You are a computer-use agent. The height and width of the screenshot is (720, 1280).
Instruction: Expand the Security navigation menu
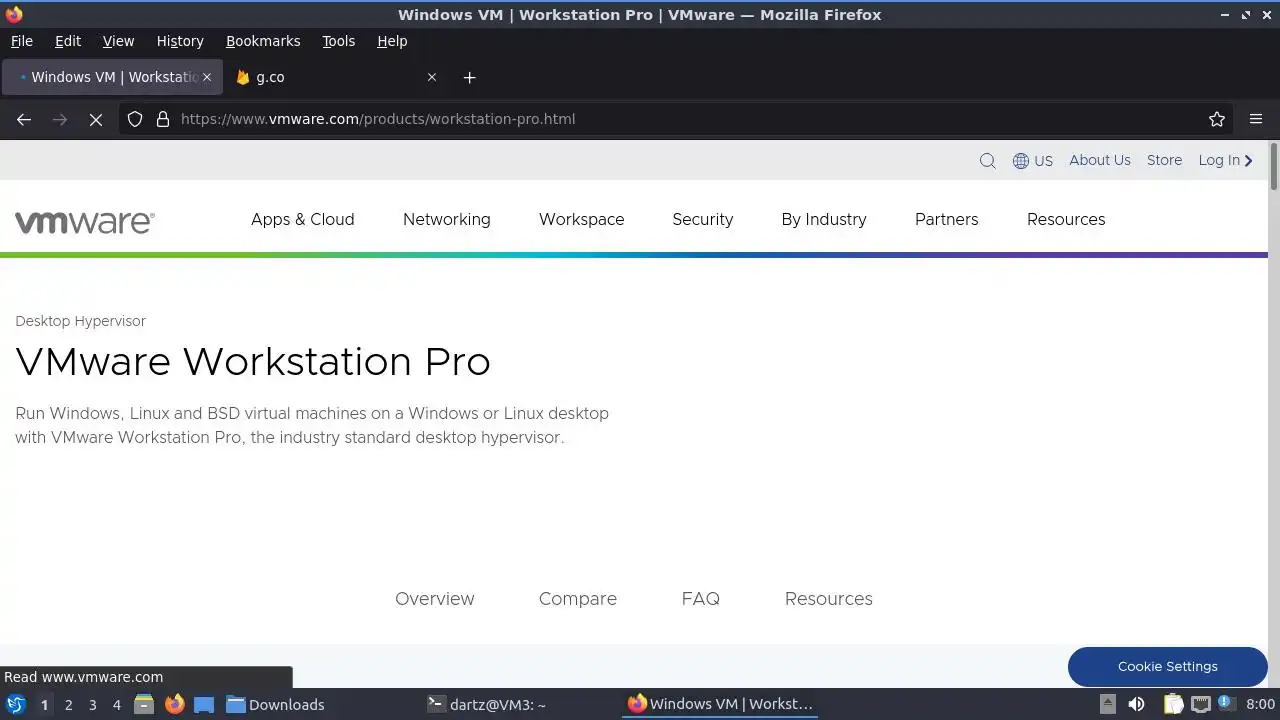pos(703,219)
